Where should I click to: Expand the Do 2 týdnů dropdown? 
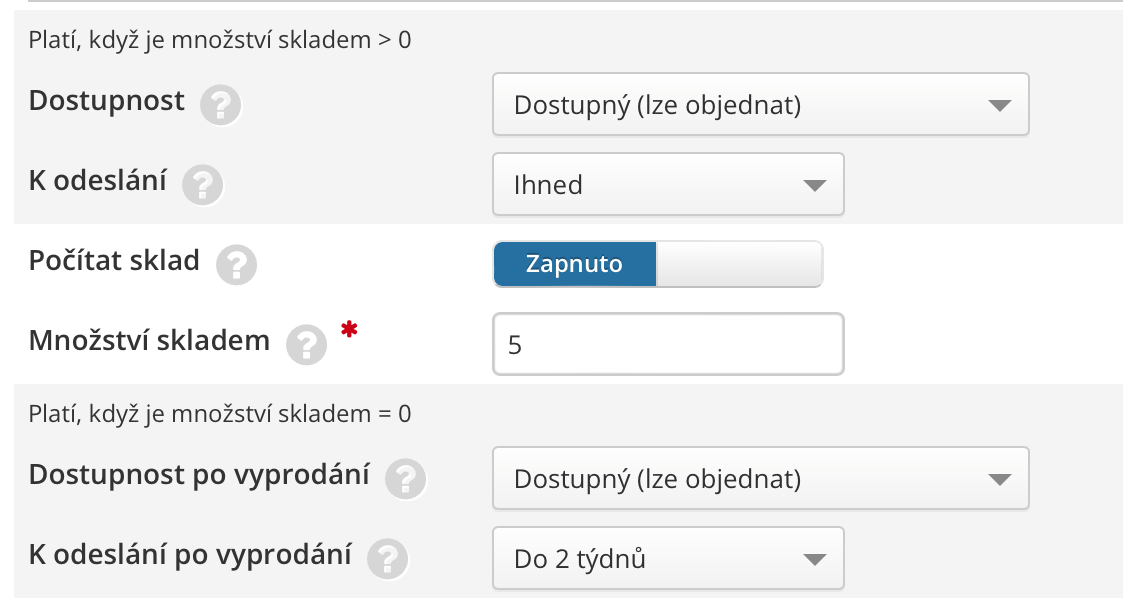668,559
